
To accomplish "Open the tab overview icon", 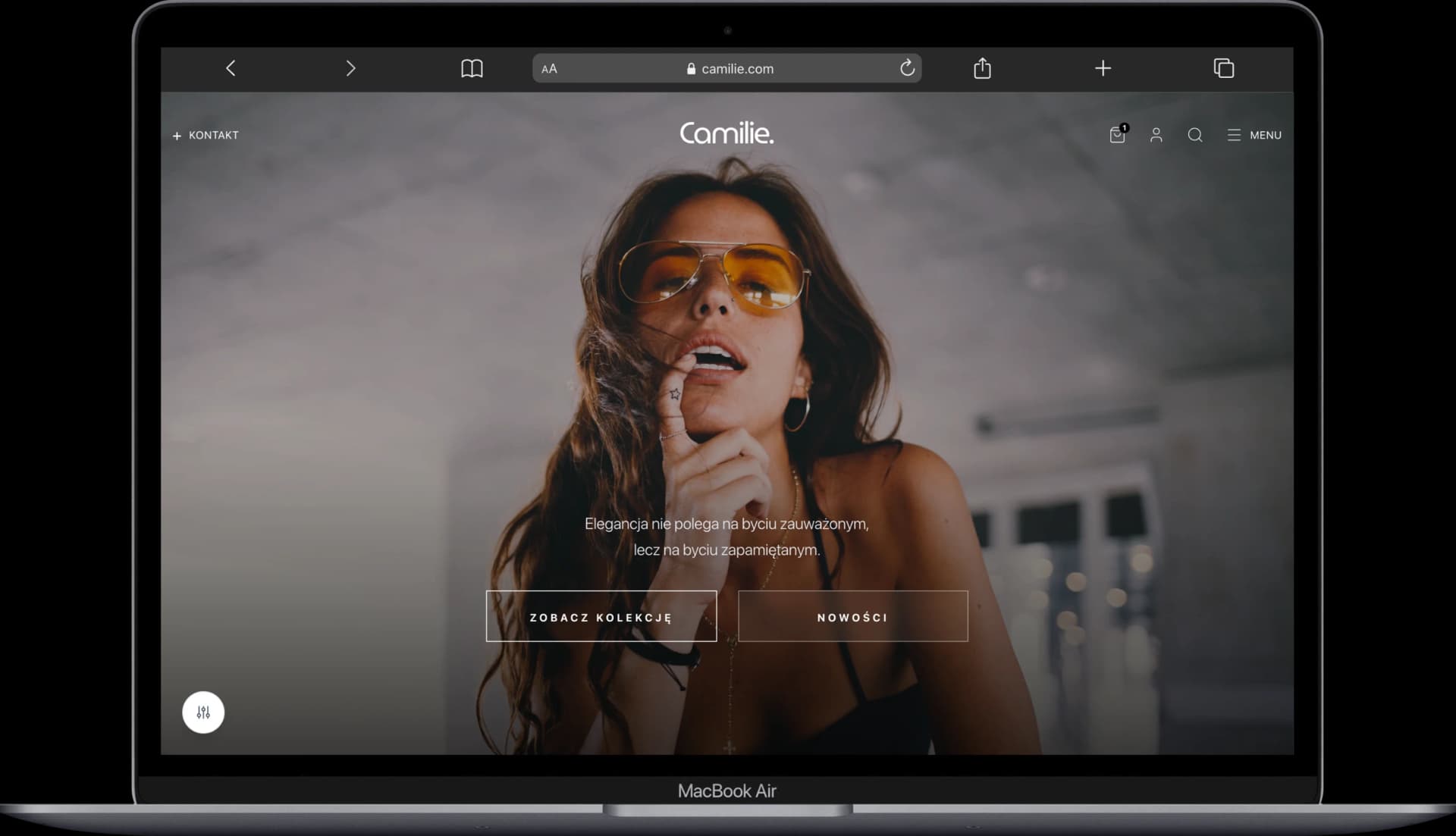I will [1224, 68].
